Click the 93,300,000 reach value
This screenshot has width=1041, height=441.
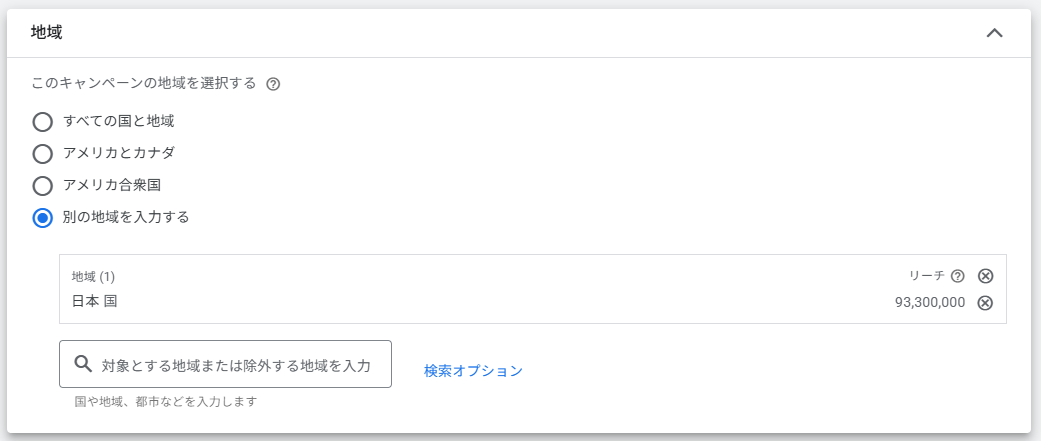[x=930, y=303]
